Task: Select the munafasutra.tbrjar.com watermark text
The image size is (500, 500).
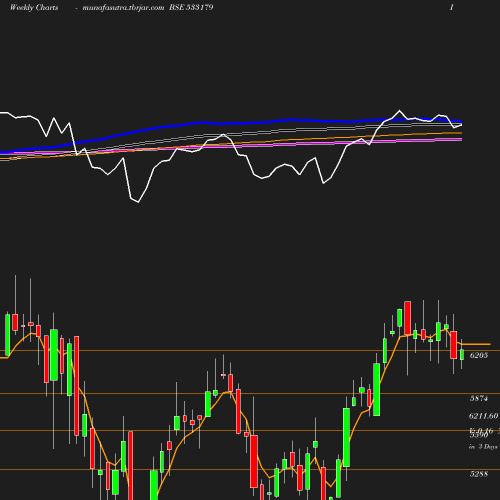Action: point(123,8)
